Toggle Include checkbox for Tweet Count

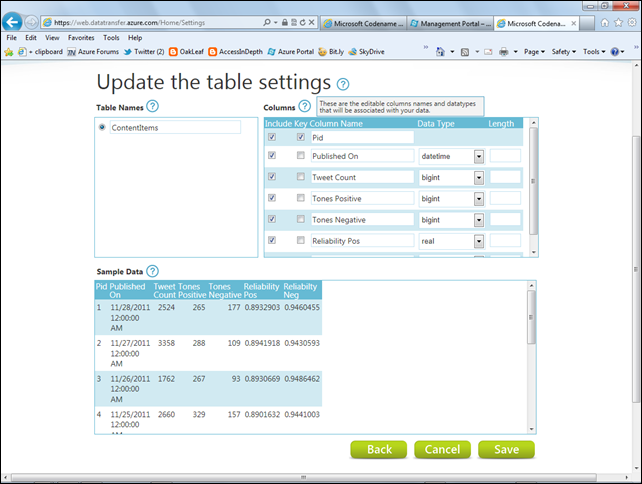click(x=272, y=176)
